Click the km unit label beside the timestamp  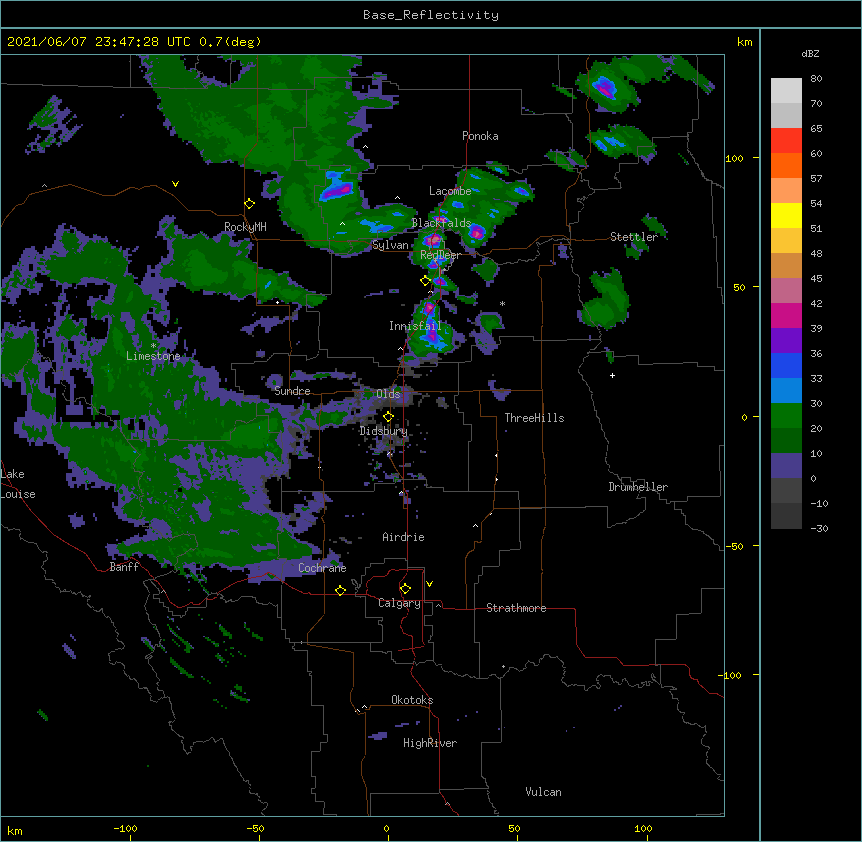click(x=745, y=42)
